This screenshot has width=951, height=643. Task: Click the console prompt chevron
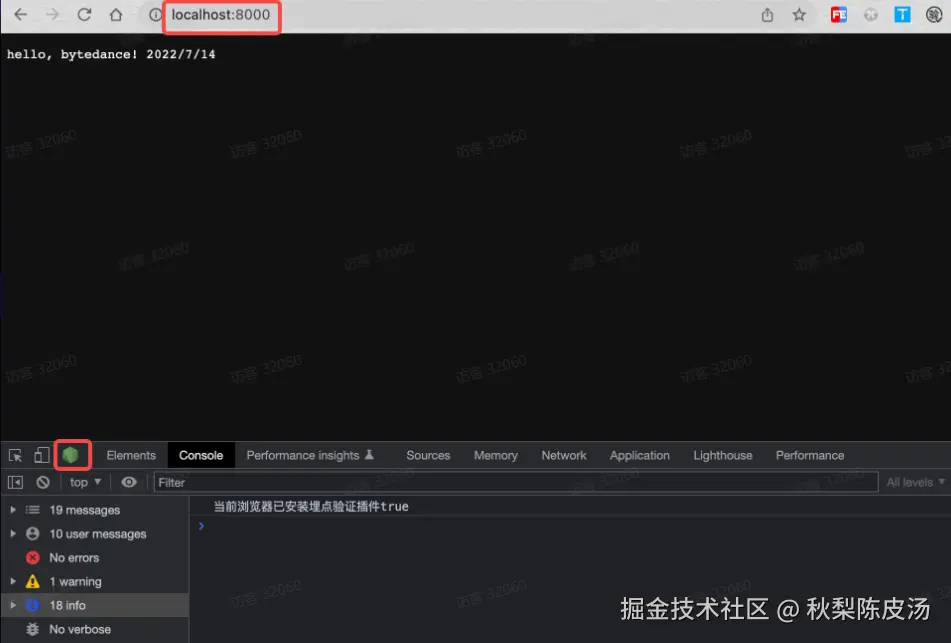point(201,526)
